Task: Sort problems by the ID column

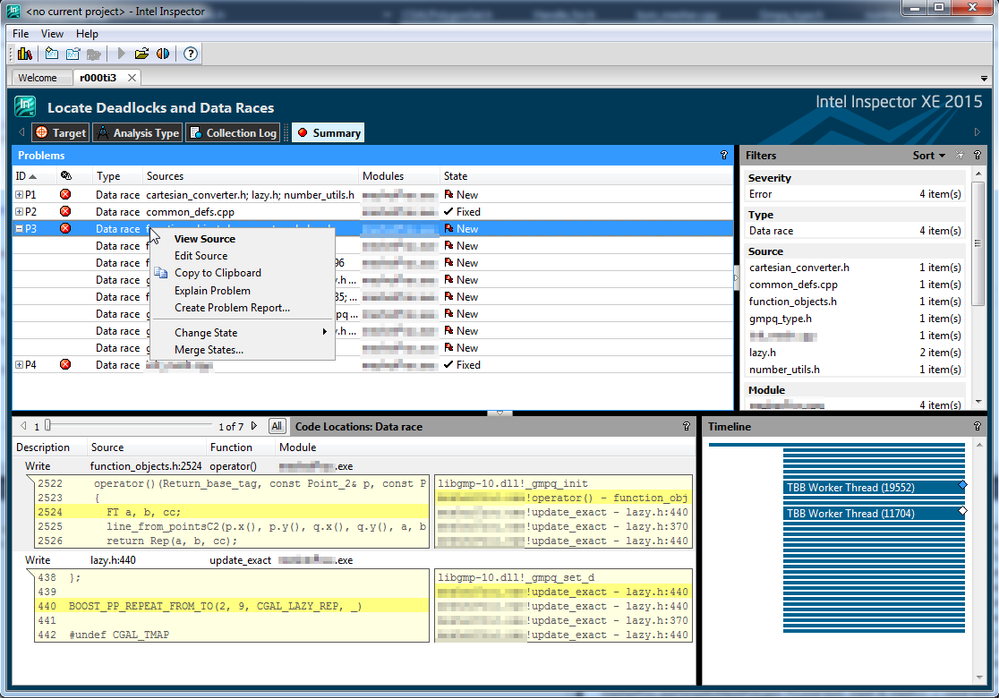Action: (26, 176)
